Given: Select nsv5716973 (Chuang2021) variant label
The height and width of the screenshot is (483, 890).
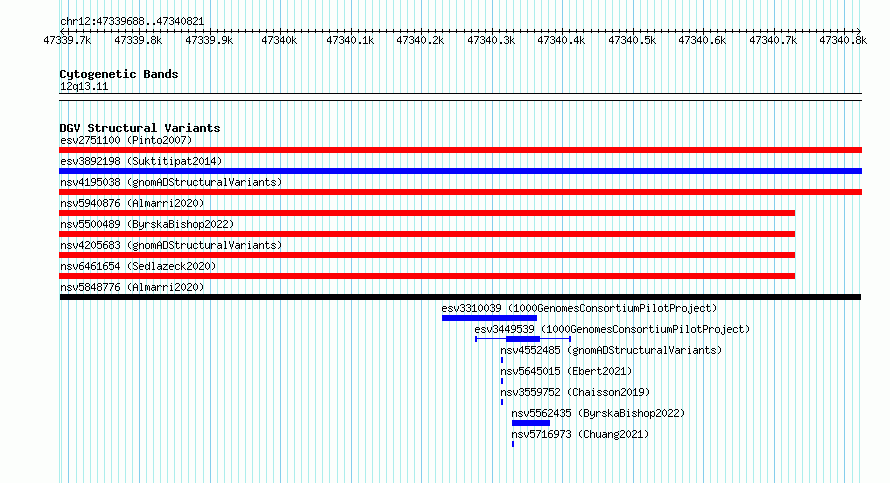Looking at the screenshot, I should pos(580,434).
